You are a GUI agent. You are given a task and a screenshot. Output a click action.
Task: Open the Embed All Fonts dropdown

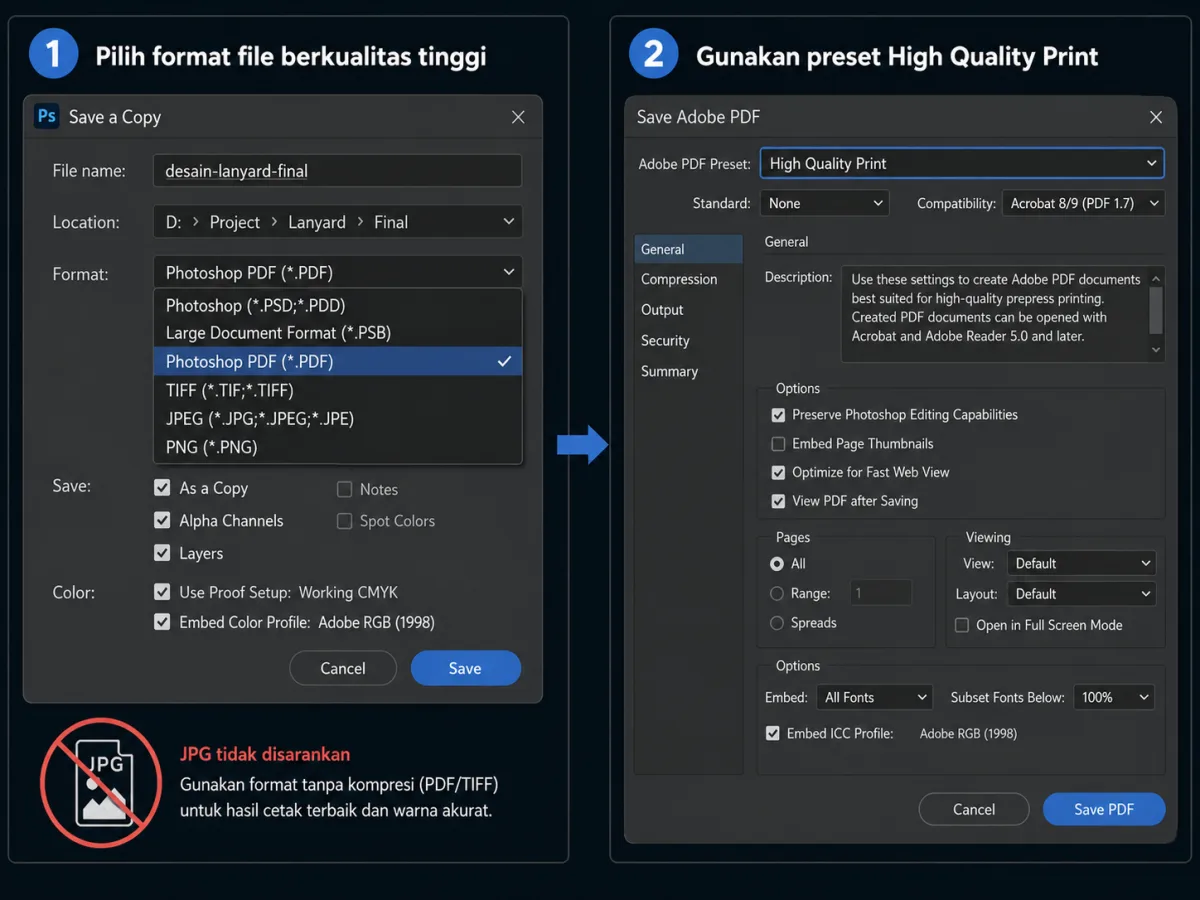(874, 697)
